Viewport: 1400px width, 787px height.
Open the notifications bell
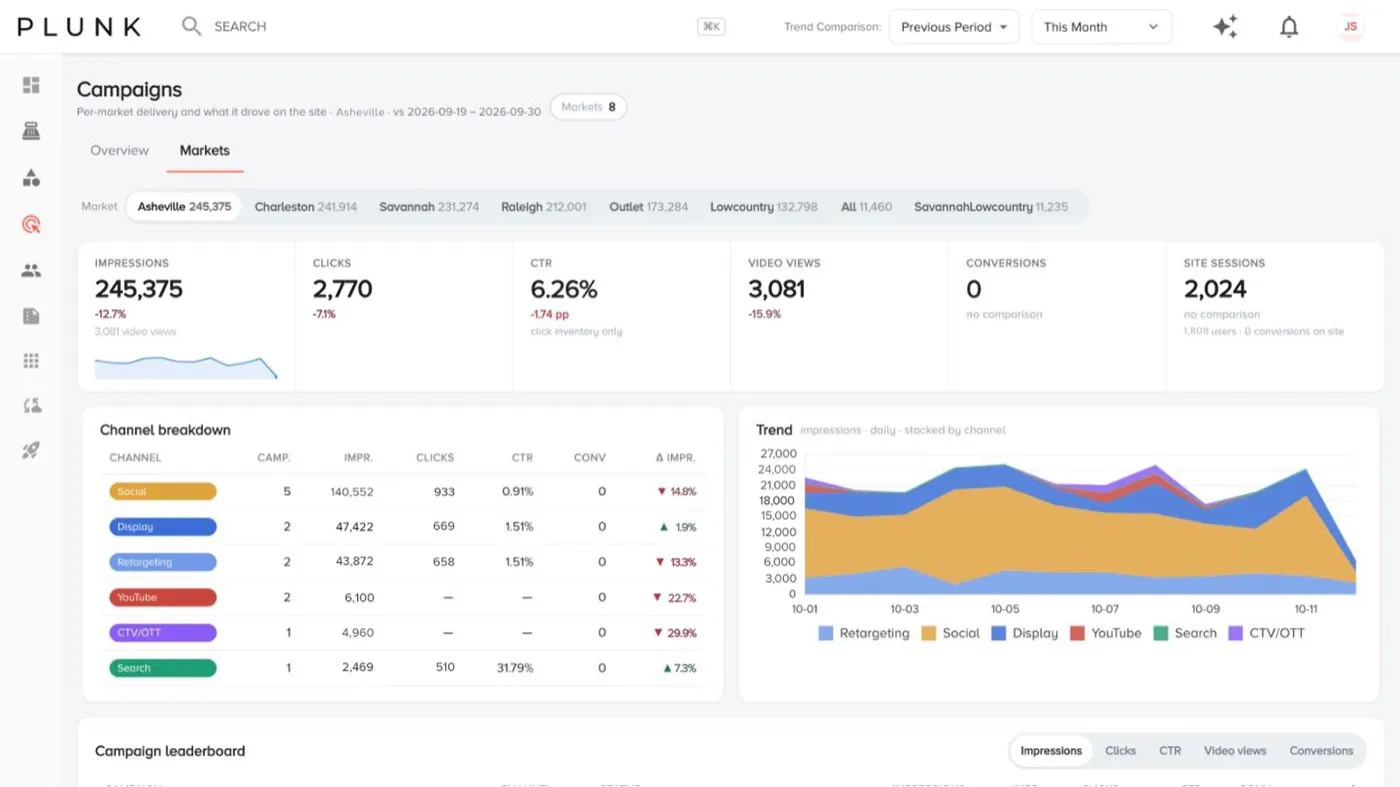(x=1289, y=27)
